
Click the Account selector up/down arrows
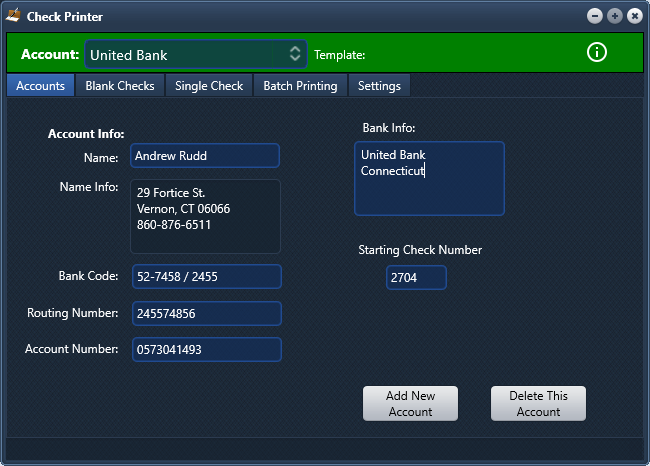295,54
